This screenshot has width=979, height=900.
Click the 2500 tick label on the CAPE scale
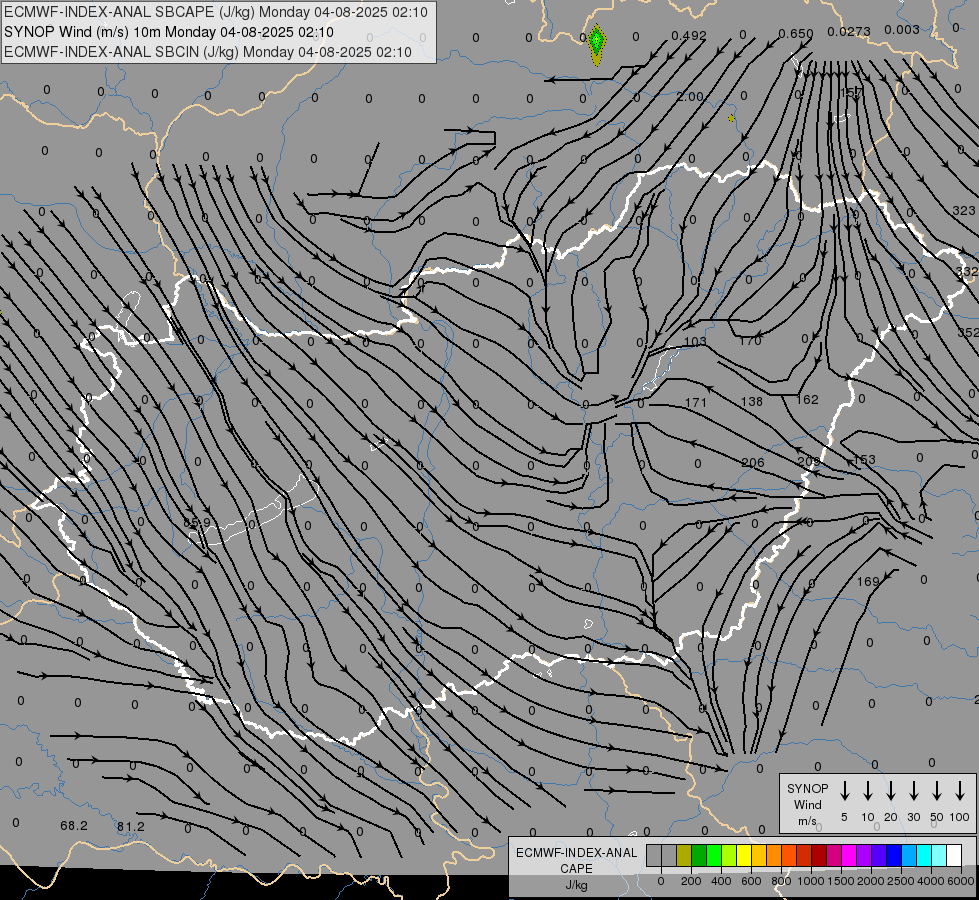(900, 881)
